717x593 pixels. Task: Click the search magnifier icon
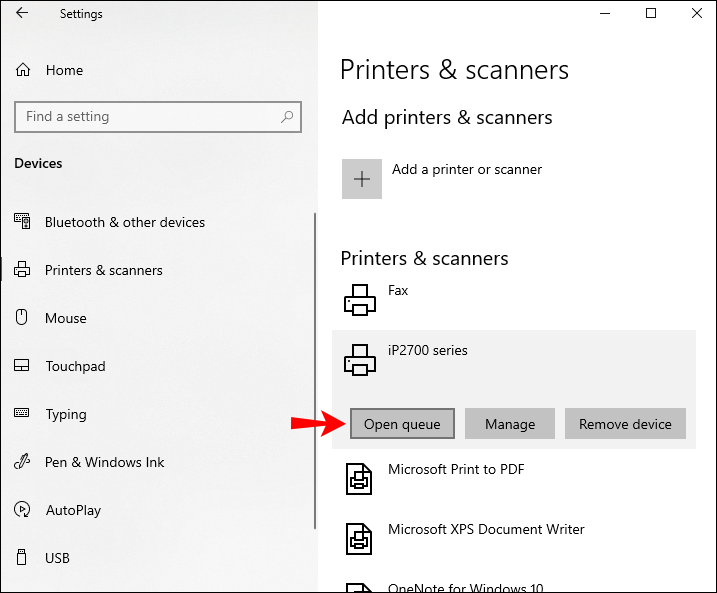tap(287, 117)
